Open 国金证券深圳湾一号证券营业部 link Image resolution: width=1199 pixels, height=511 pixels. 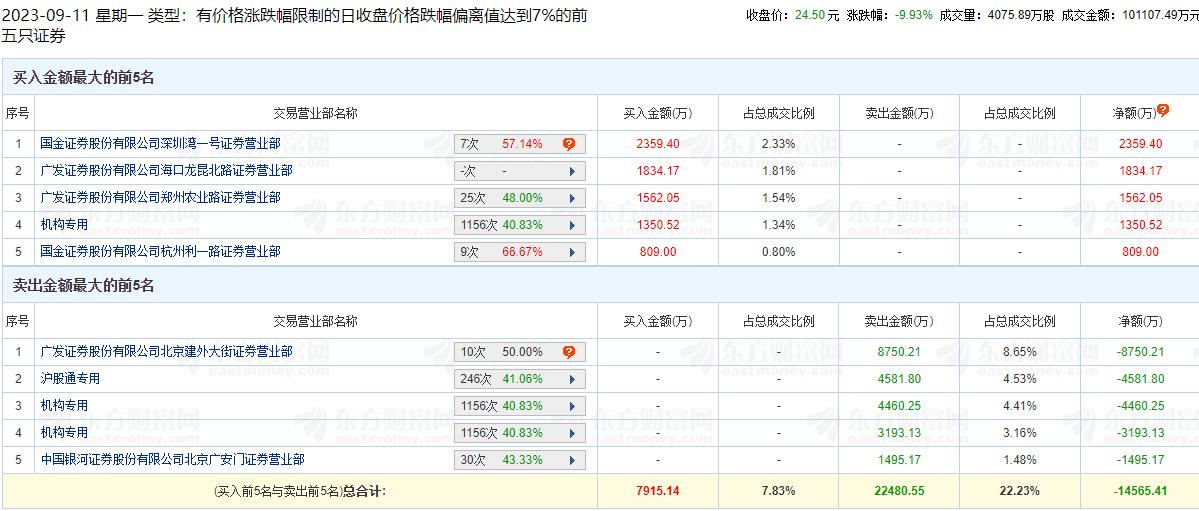(x=160, y=144)
